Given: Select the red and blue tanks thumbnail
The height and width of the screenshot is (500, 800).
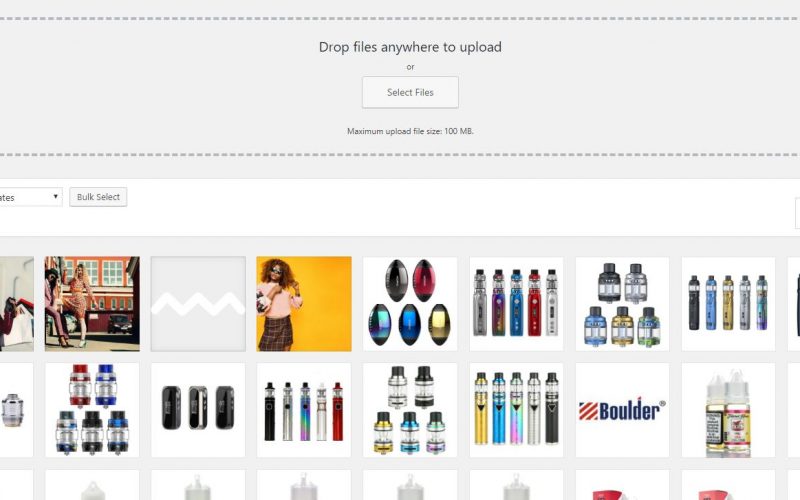Looking at the screenshot, I should 92,410.
